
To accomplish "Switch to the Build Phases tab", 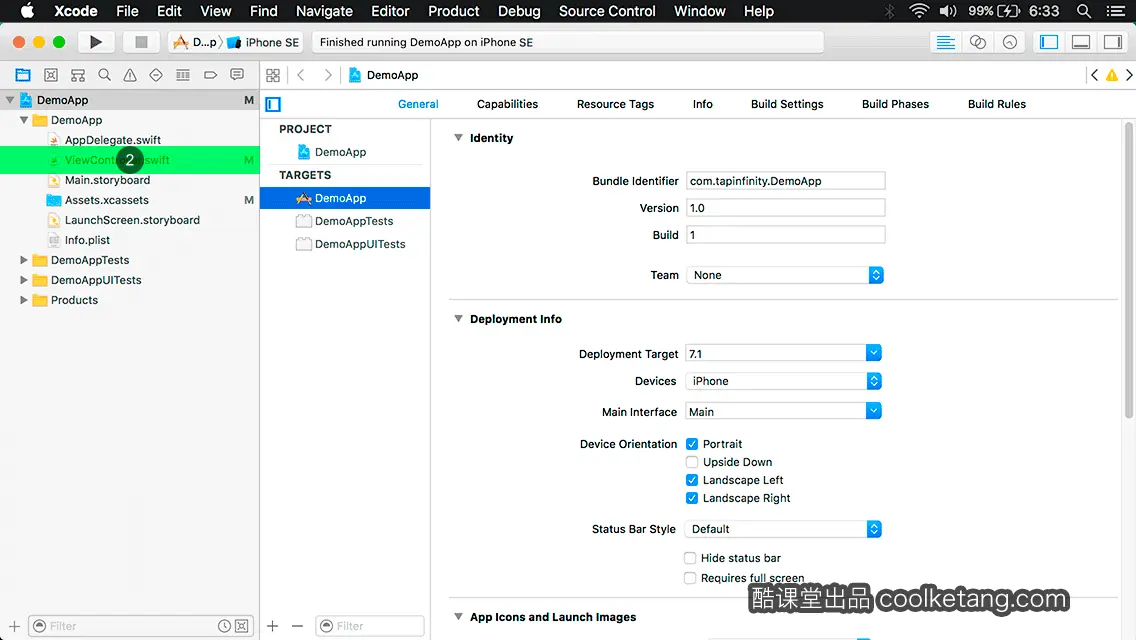I will click(x=895, y=104).
